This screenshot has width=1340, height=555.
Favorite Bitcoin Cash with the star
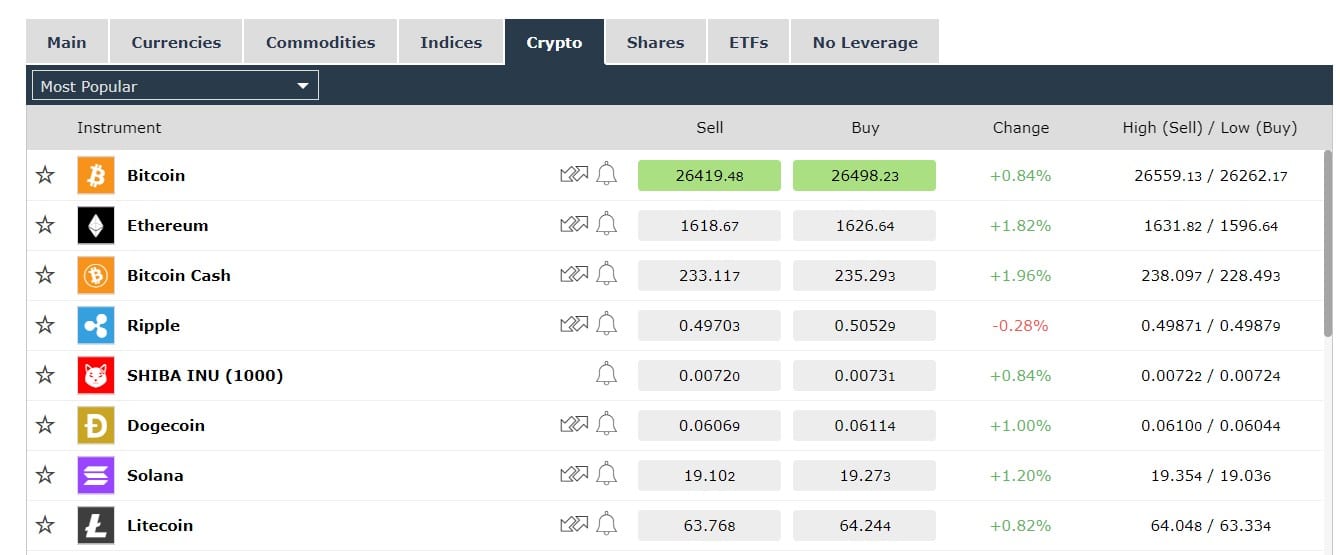tap(45, 275)
